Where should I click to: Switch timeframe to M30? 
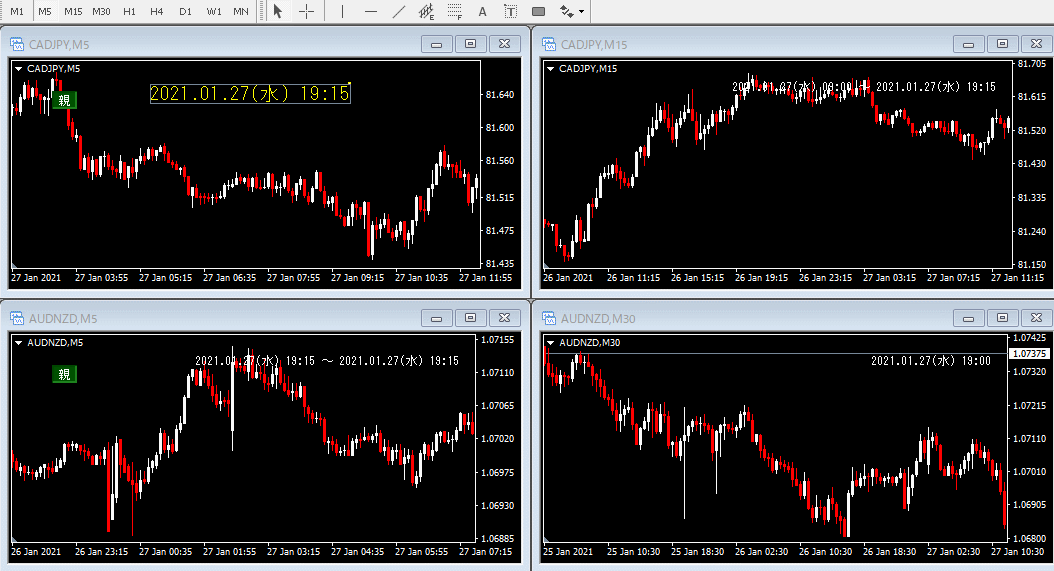pyautogui.click(x=101, y=11)
